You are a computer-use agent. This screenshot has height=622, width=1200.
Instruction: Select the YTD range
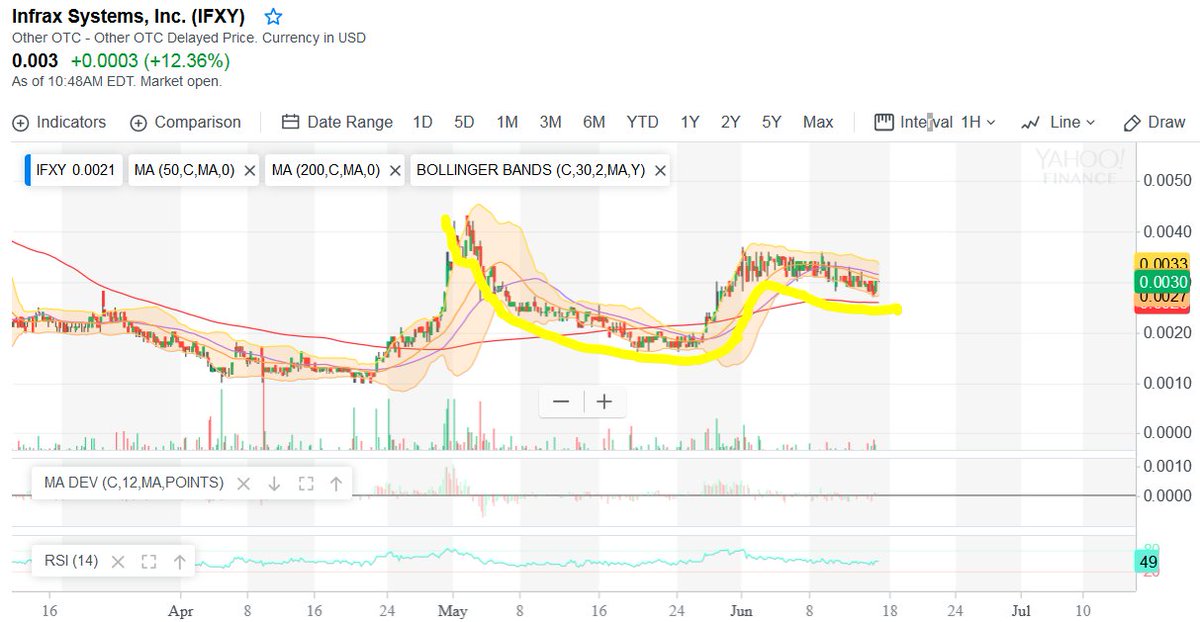pos(642,122)
